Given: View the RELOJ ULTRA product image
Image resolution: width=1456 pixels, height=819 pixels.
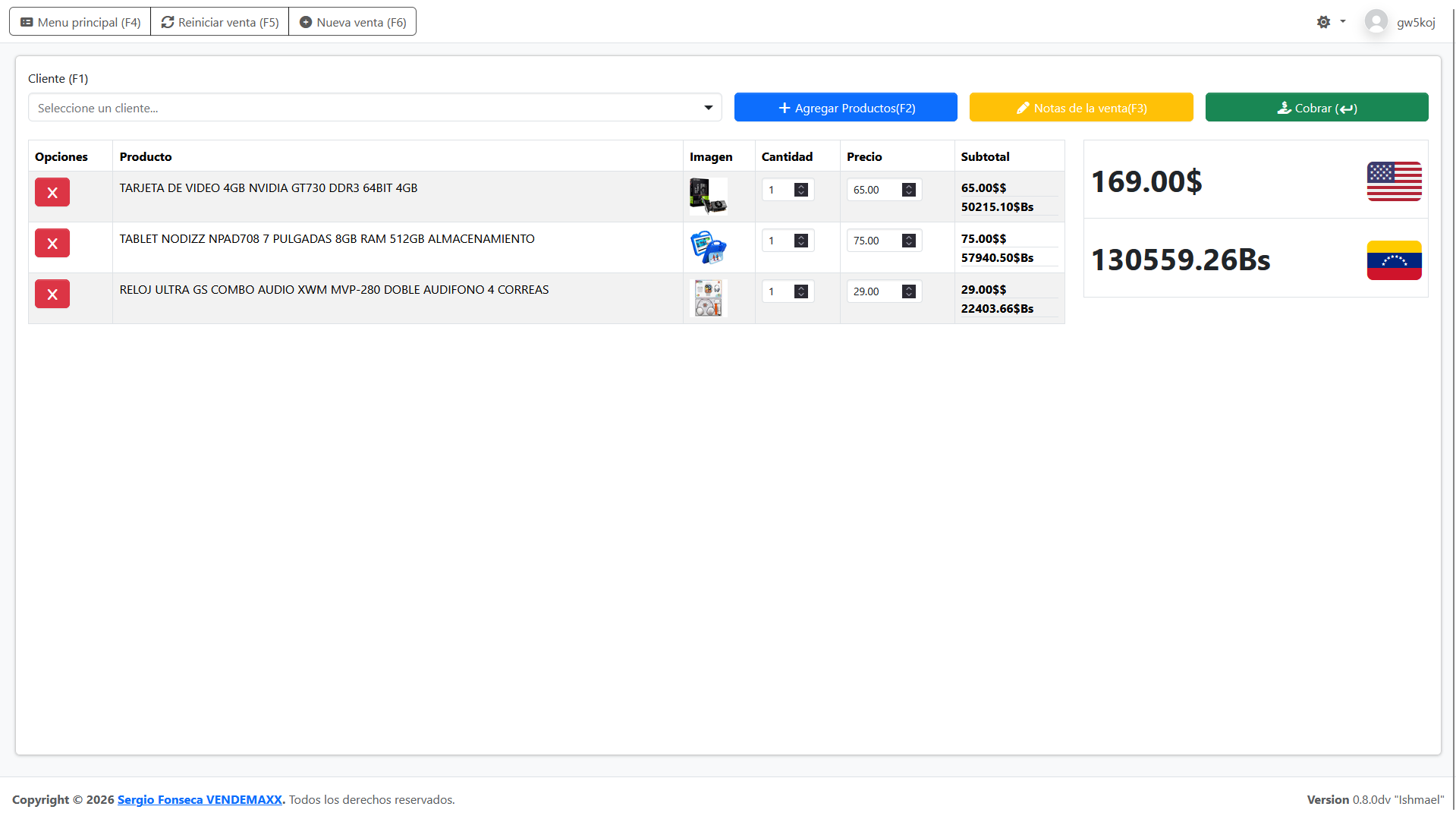Looking at the screenshot, I should coord(708,298).
